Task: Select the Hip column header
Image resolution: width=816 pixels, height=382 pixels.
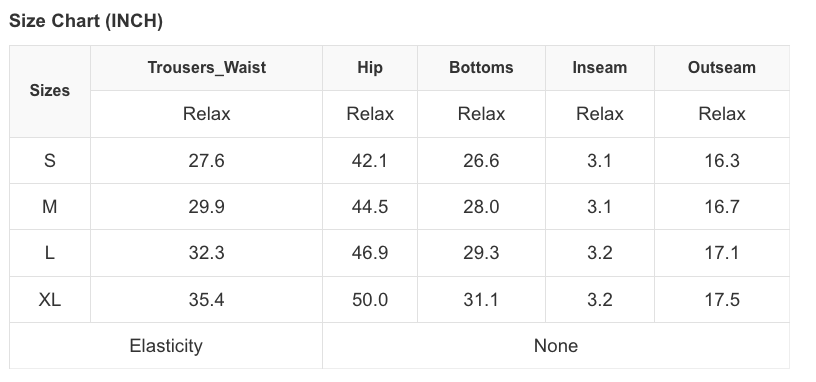Action: 370,68
